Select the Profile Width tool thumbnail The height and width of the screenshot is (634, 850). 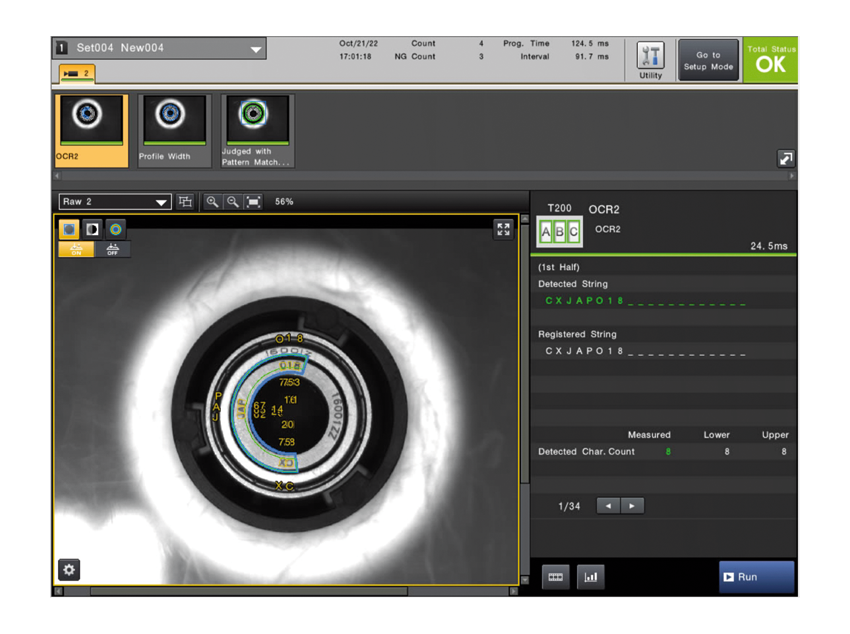click(x=175, y=131)
